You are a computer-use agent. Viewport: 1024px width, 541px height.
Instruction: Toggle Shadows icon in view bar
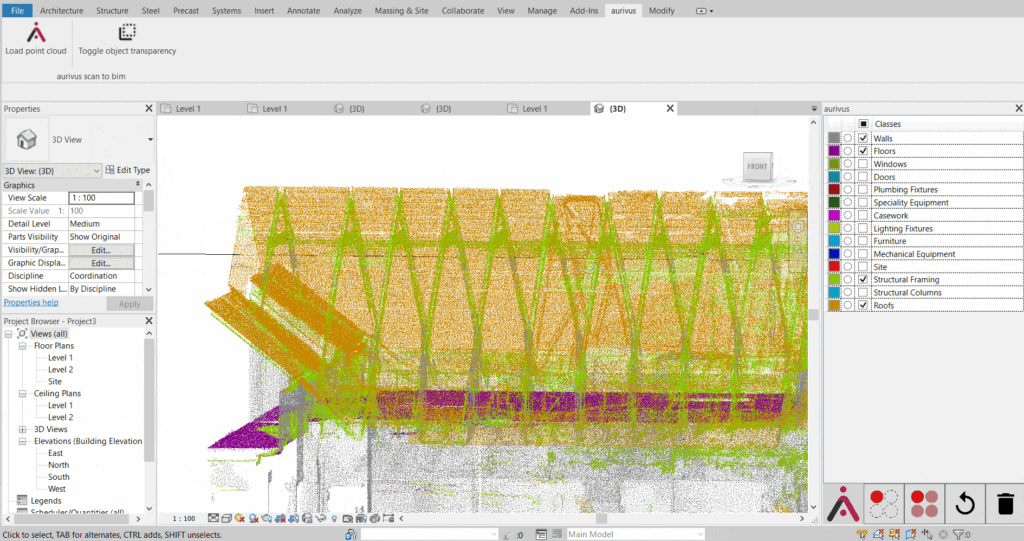[x=253, y=518]
